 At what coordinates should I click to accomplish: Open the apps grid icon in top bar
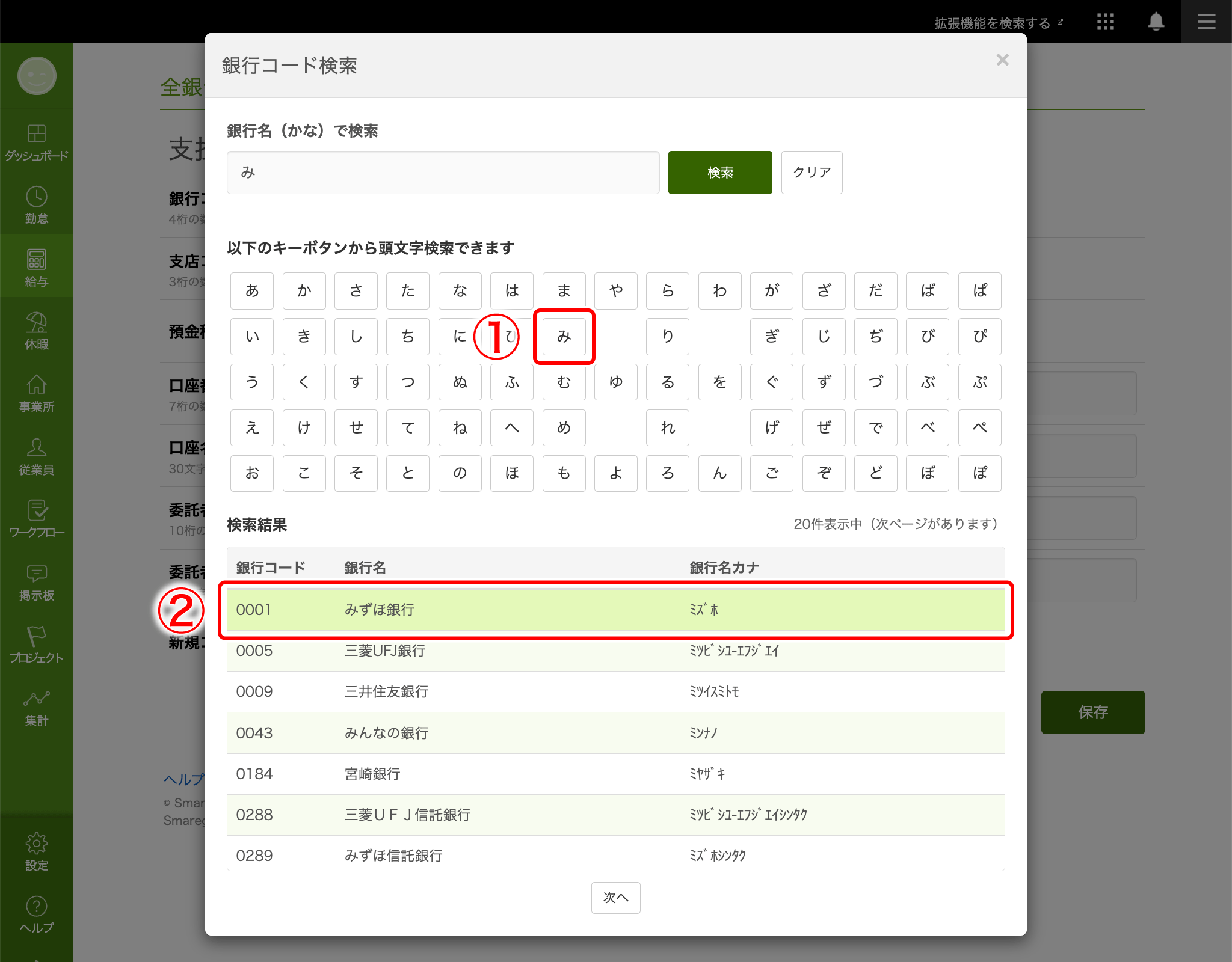(1106, 22)
